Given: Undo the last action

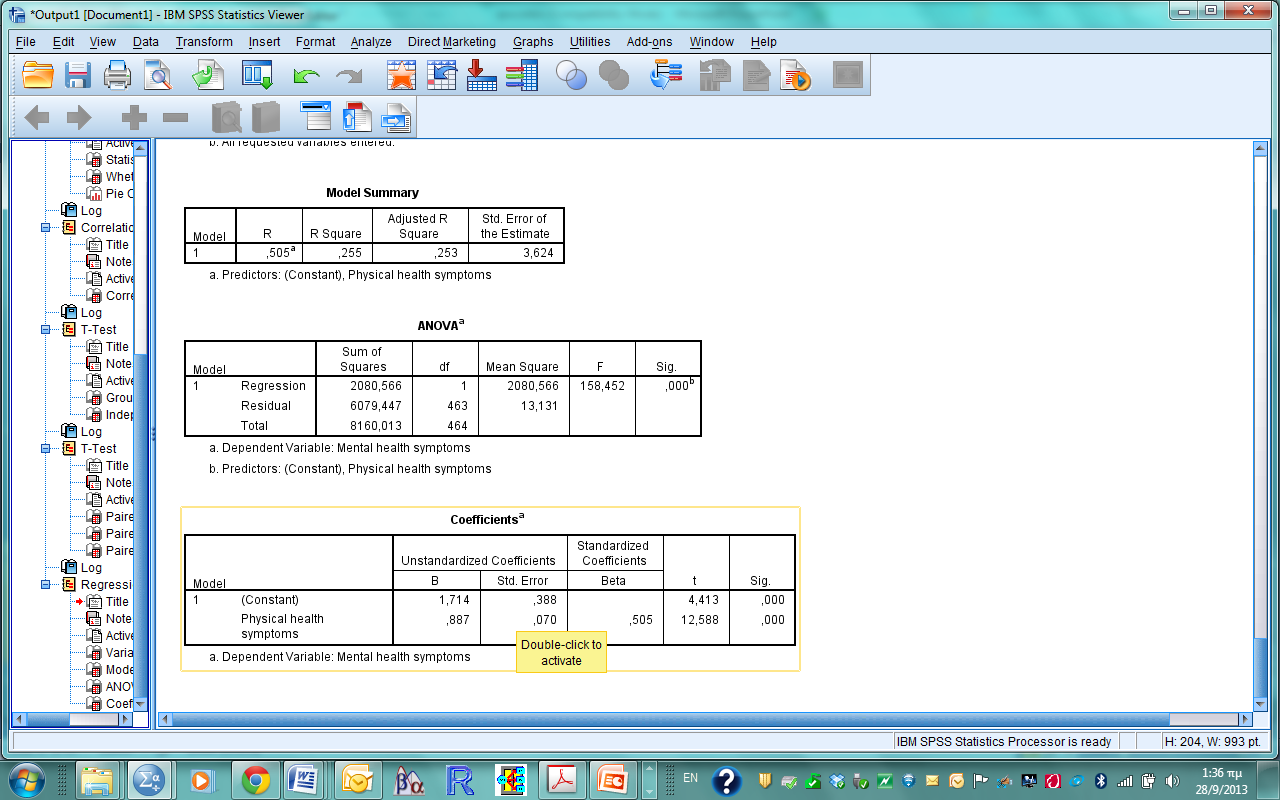Looking at the screenshot, I should pos(305,76).
